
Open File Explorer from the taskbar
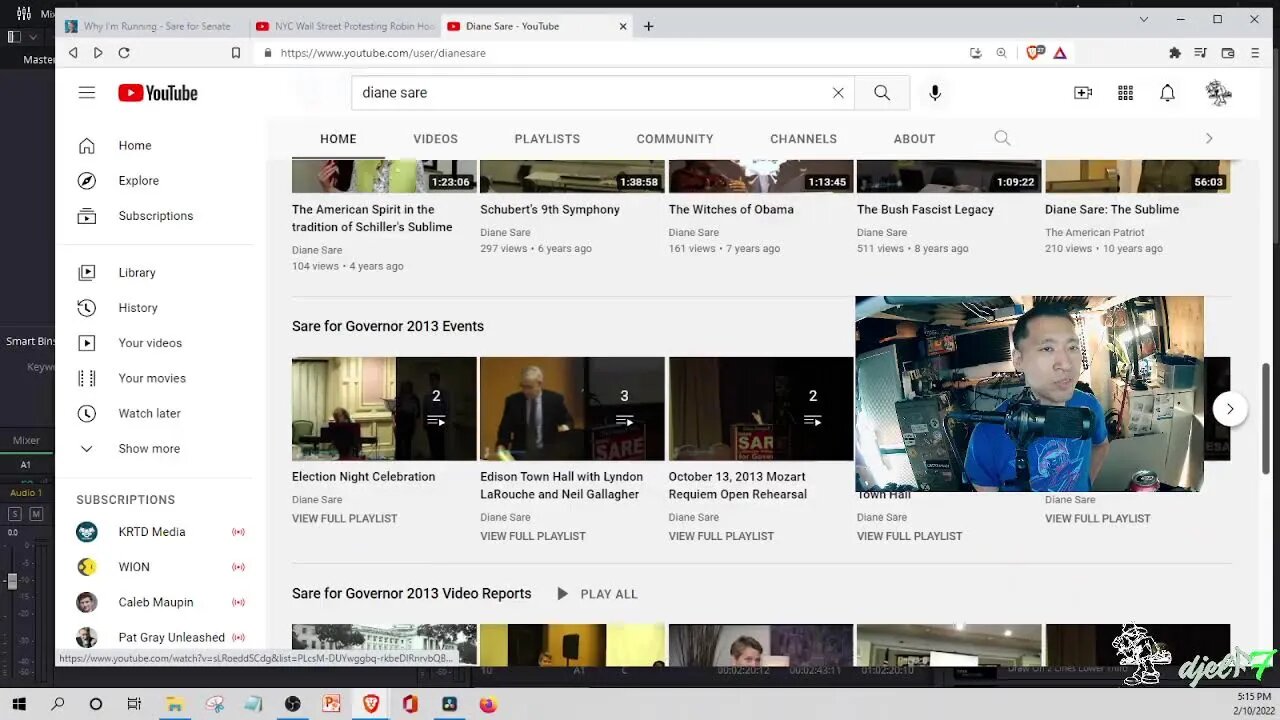174,704
